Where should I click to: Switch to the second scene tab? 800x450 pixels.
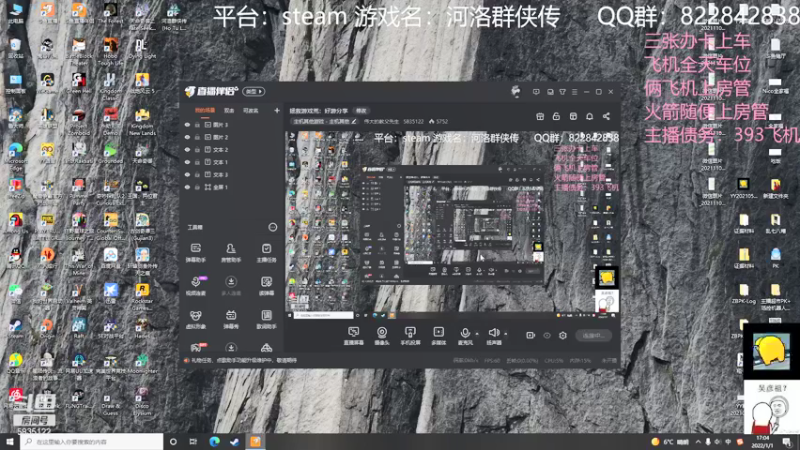pos(229,110)
